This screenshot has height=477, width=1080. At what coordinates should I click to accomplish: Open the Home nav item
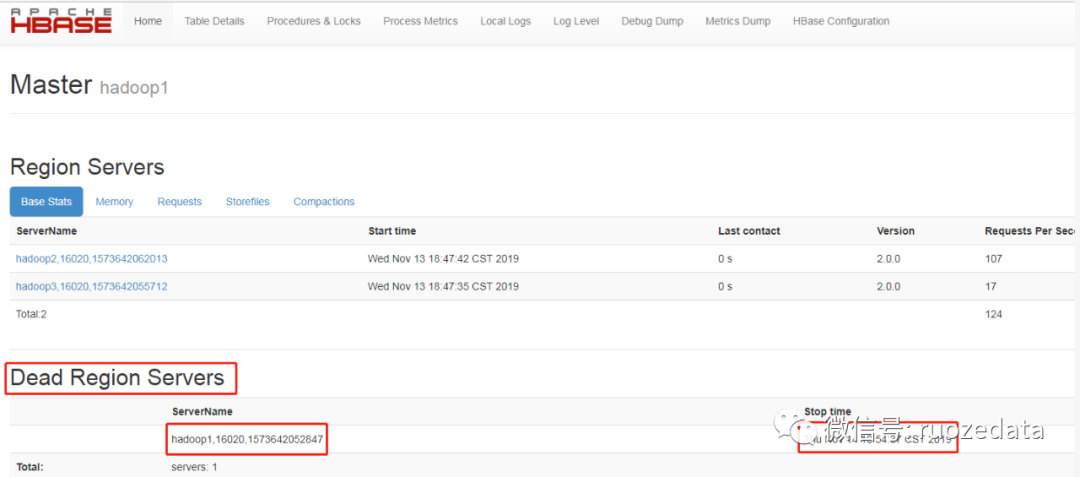point(148,21)
